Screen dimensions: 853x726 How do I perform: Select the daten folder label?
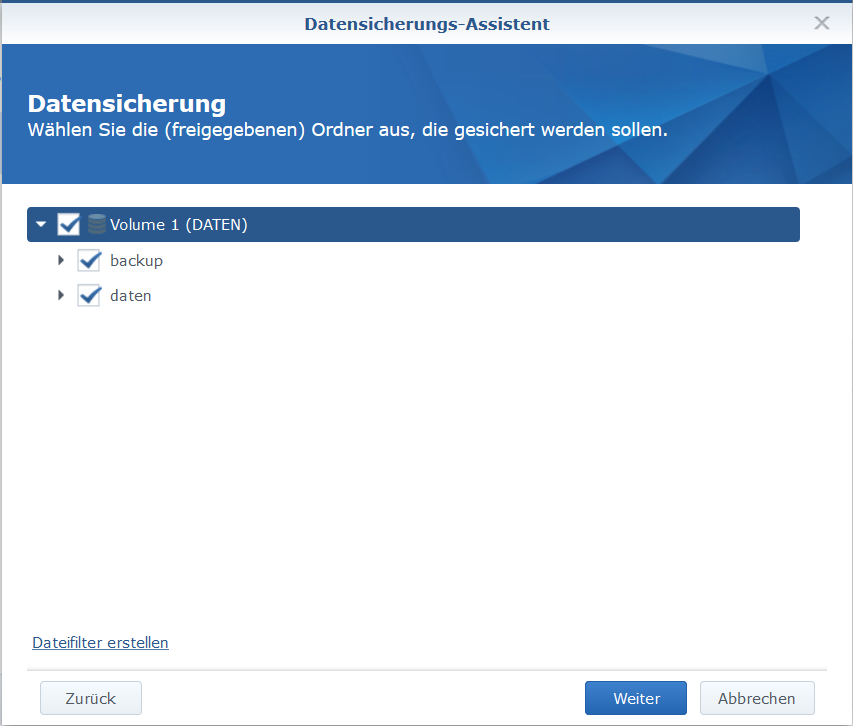(130, 295)
